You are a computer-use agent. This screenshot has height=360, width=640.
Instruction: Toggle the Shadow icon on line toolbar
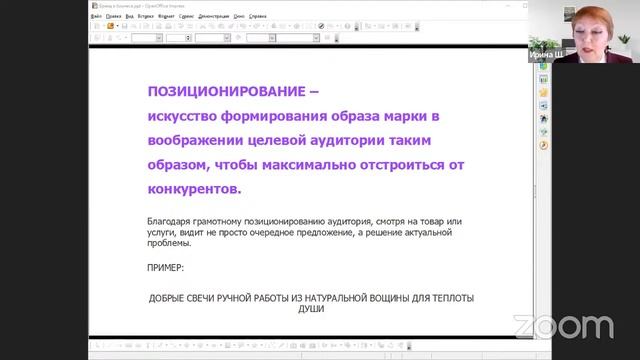327,38
